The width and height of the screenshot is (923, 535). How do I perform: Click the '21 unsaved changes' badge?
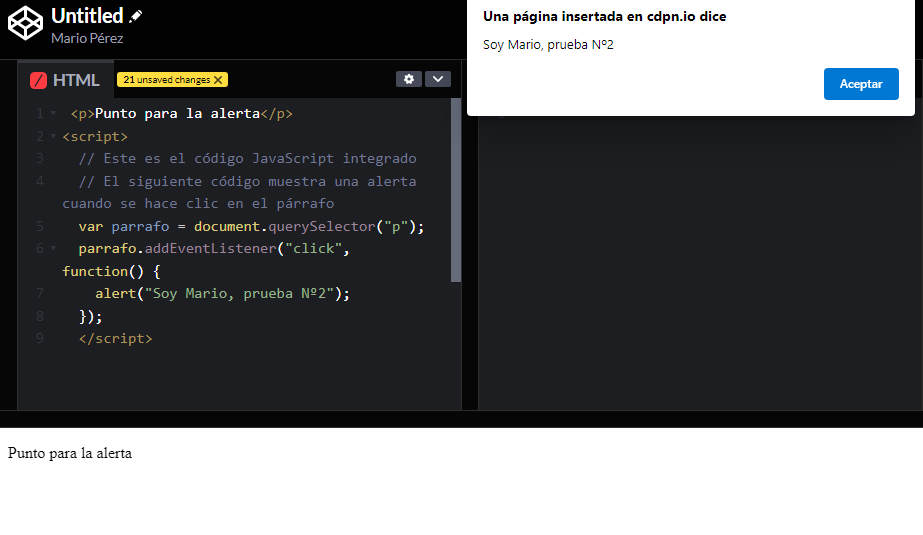172,79
